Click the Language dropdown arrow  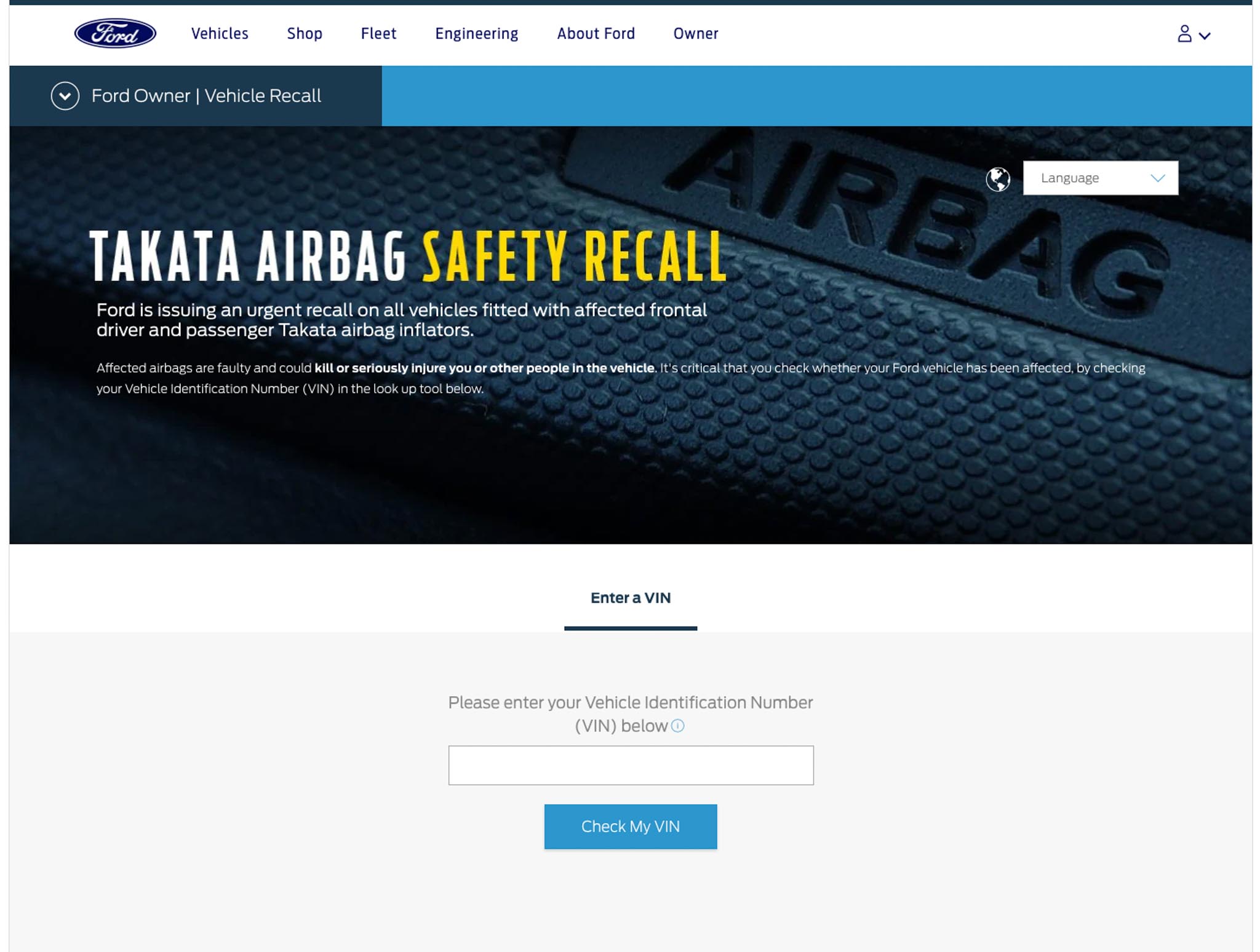click(x=1157, y=178)
